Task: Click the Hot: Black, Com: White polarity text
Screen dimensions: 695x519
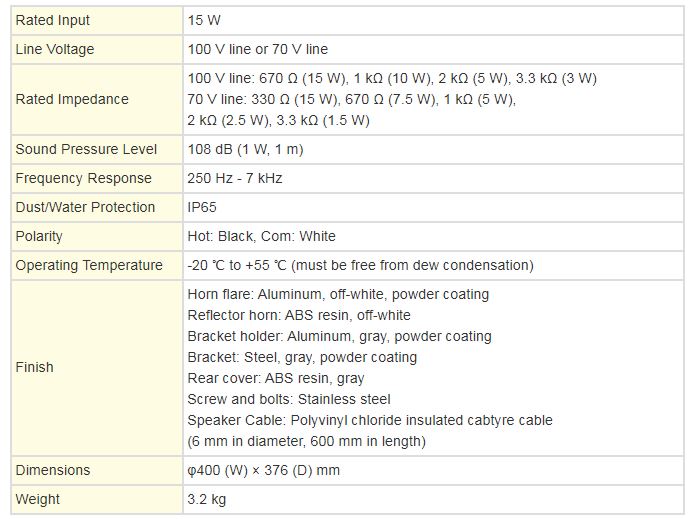Action: [262, 236]
